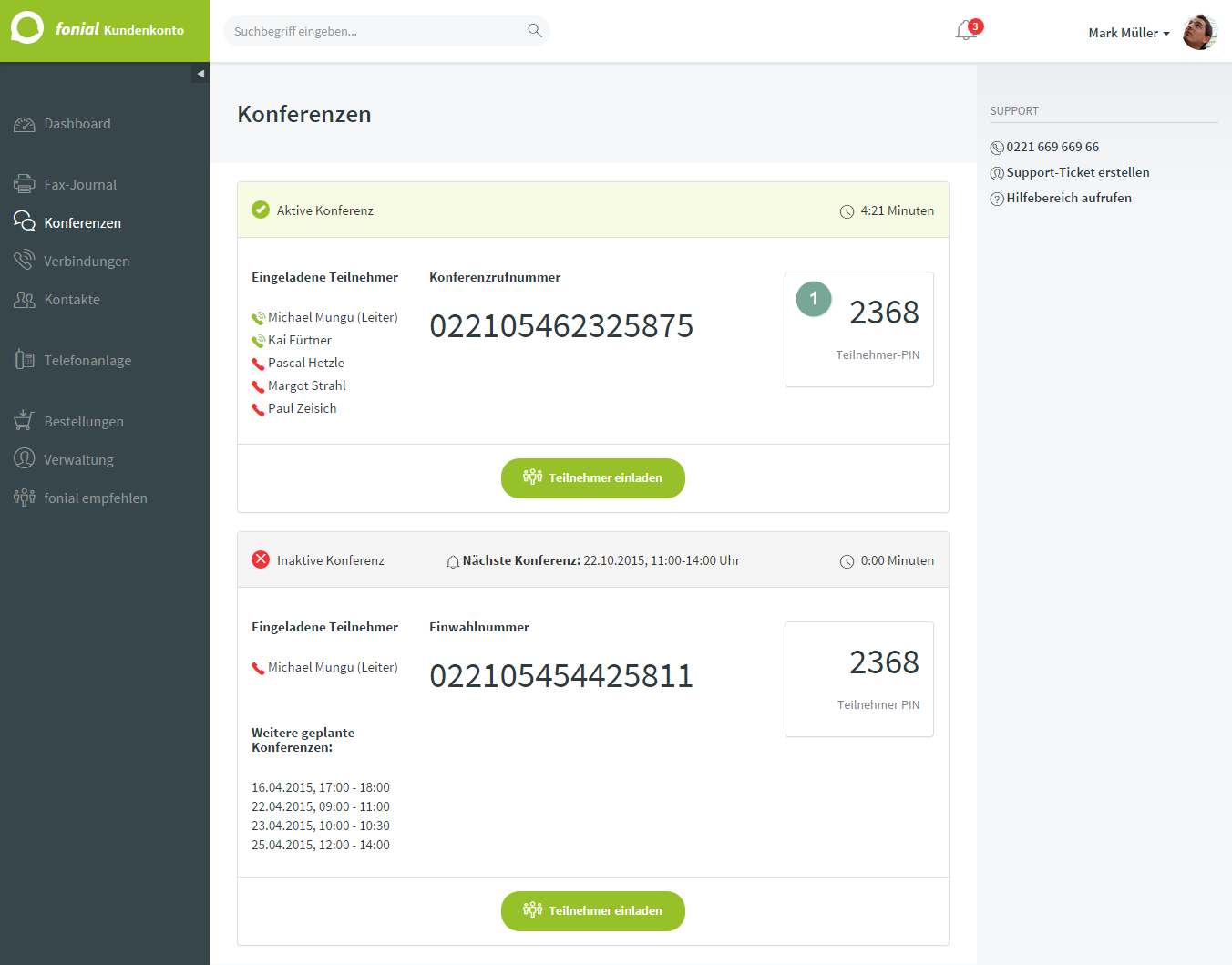Click PIN 2368 in the active conference
This screenshot has width=1232, height=965.
(884, 313)
